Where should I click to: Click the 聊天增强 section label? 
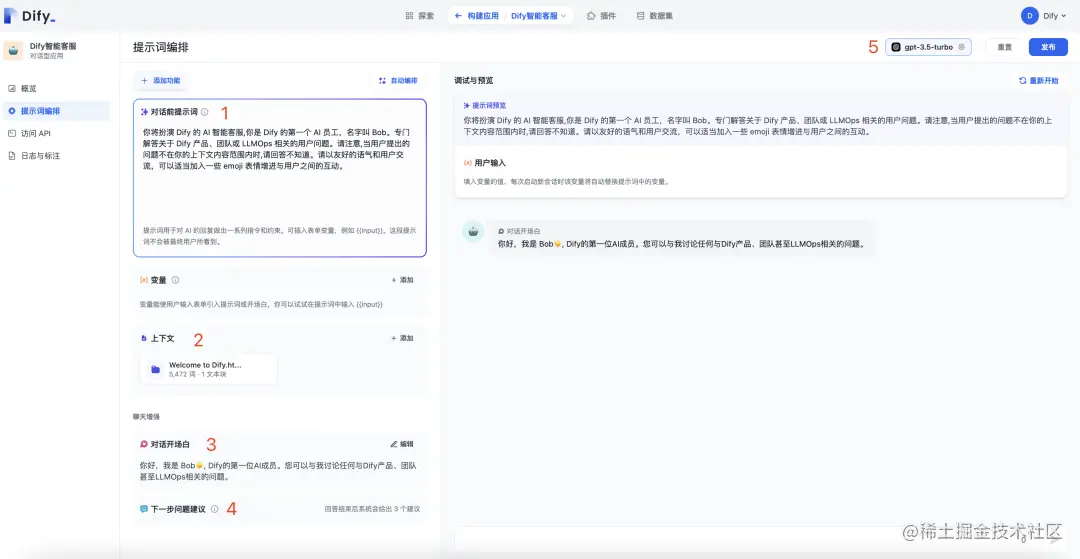[x=147, y=416]
